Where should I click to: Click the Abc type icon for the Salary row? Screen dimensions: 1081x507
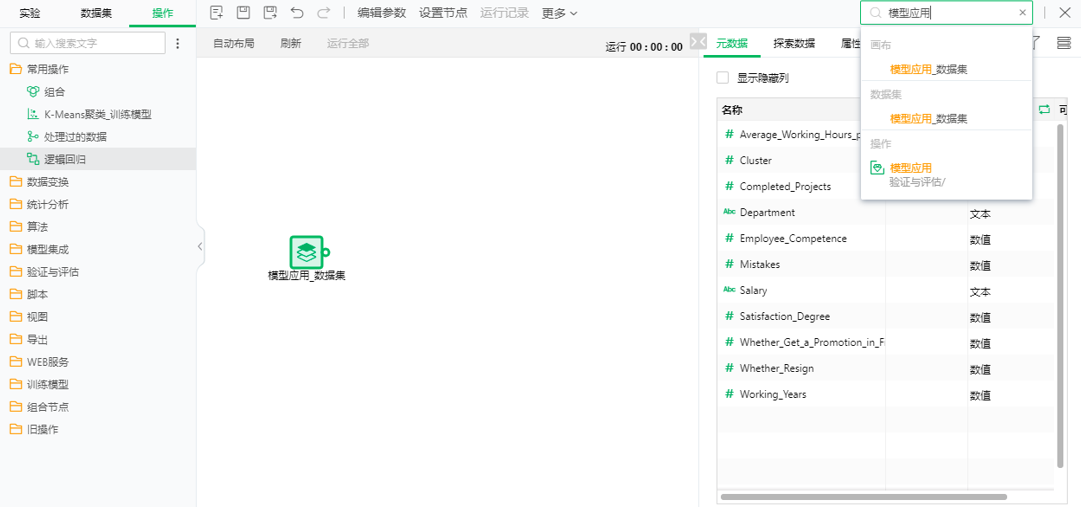coord(729,290)
